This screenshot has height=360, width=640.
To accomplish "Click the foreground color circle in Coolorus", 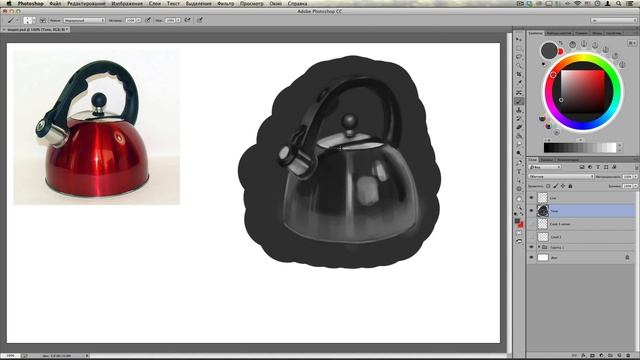I will click(x=549, y=51).
